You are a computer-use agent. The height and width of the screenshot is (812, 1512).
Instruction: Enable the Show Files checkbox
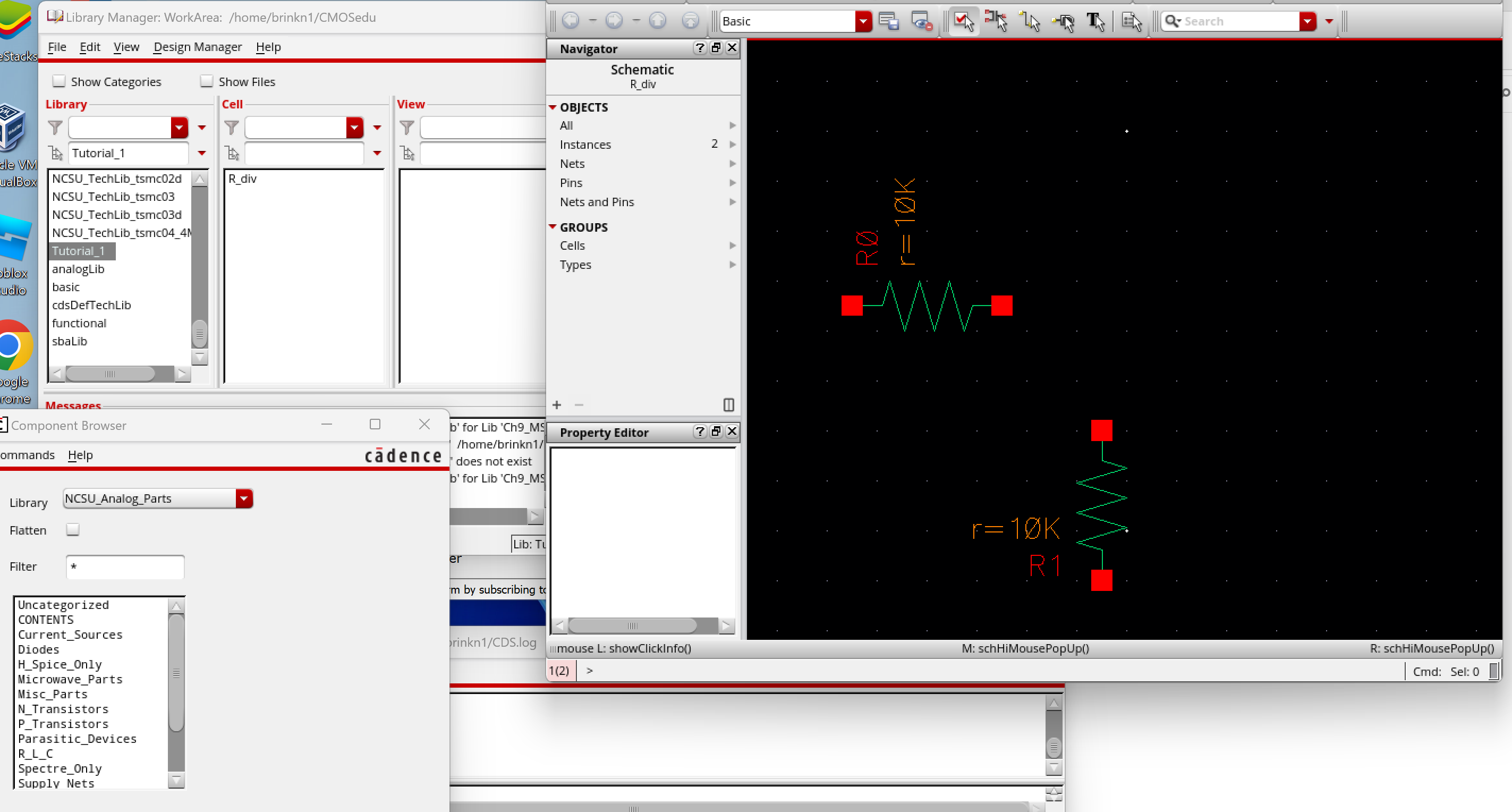click(206, 81)
